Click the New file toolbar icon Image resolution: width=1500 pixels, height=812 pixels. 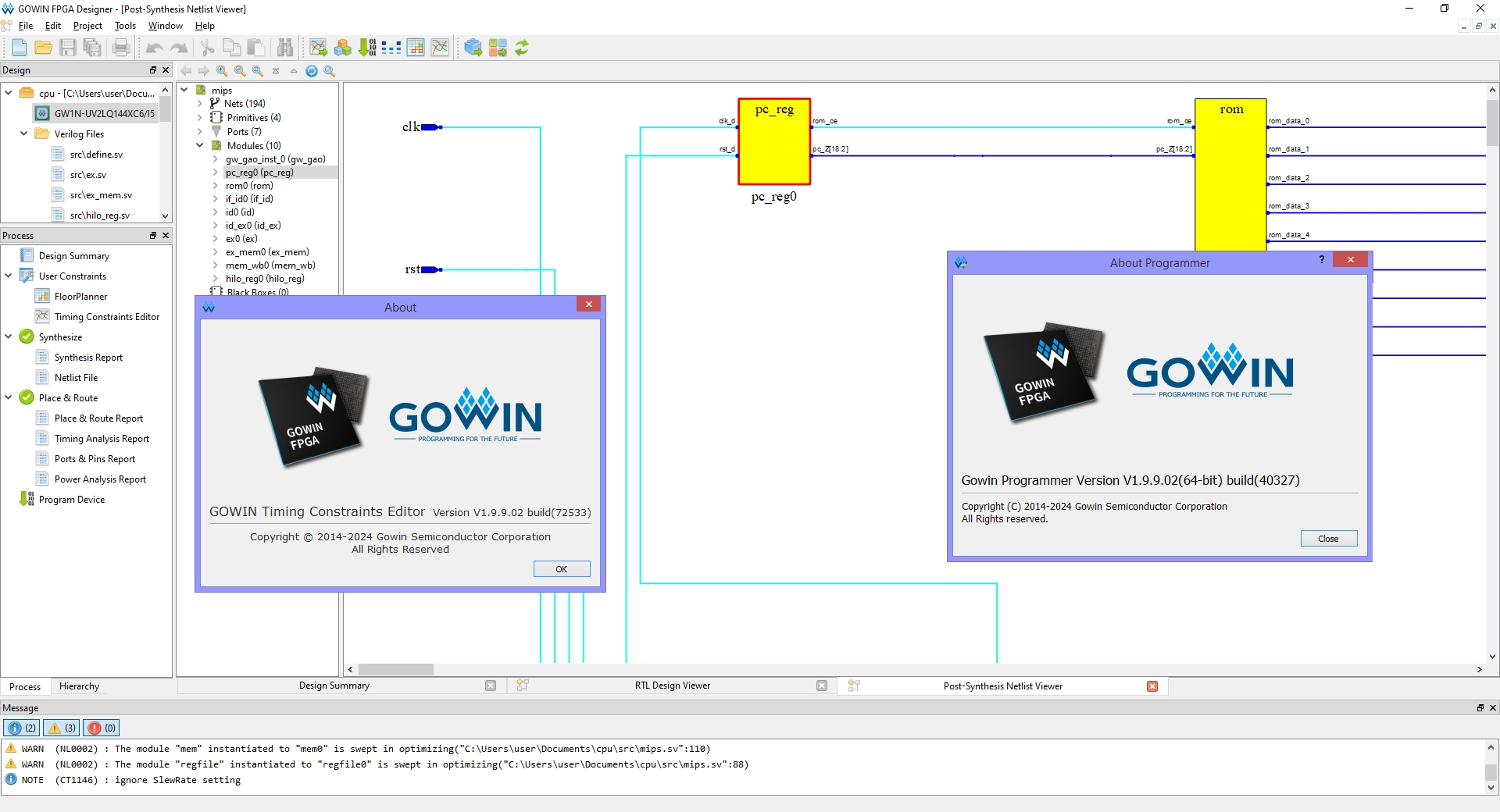[20, 48]
